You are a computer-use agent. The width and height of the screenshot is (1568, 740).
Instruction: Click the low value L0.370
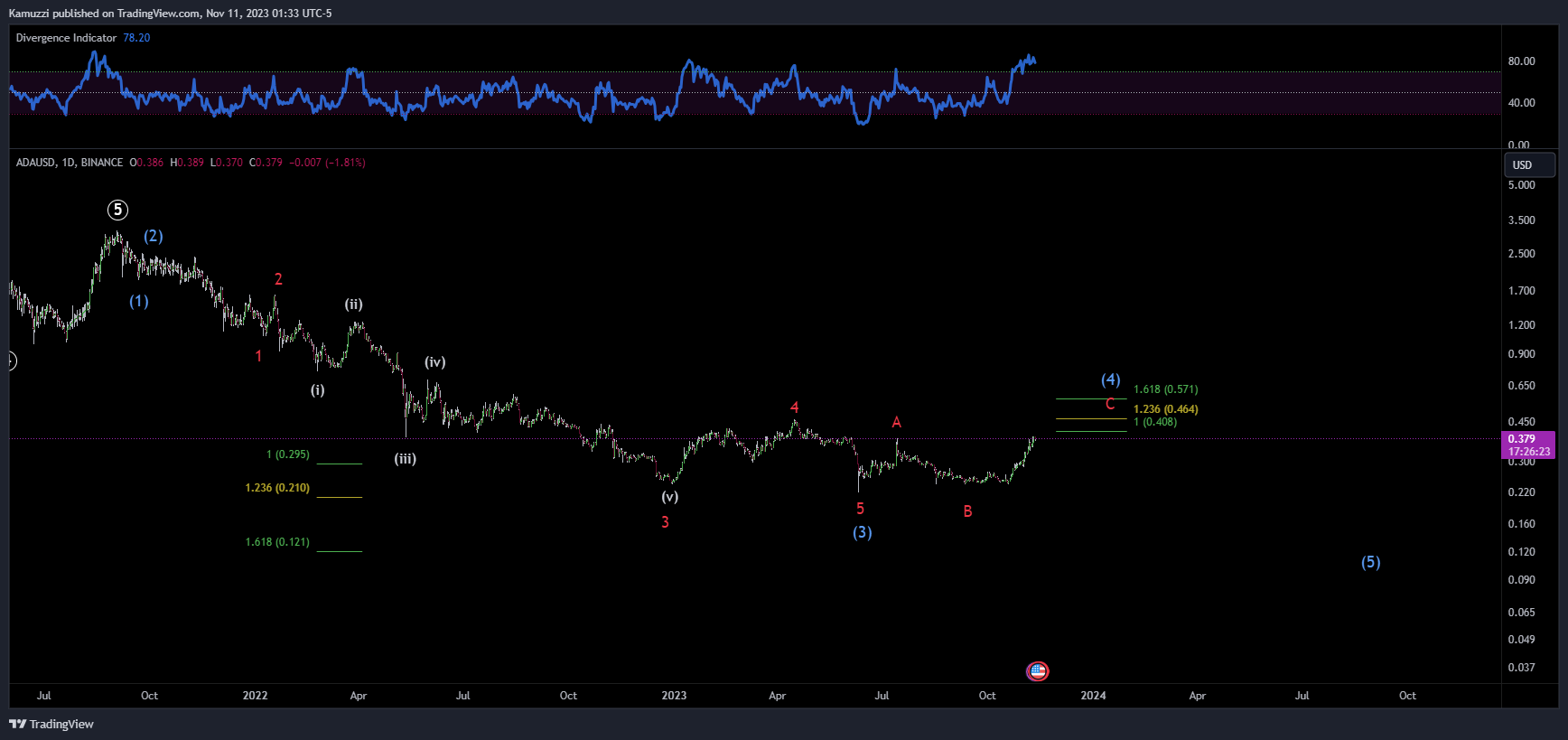227,163
